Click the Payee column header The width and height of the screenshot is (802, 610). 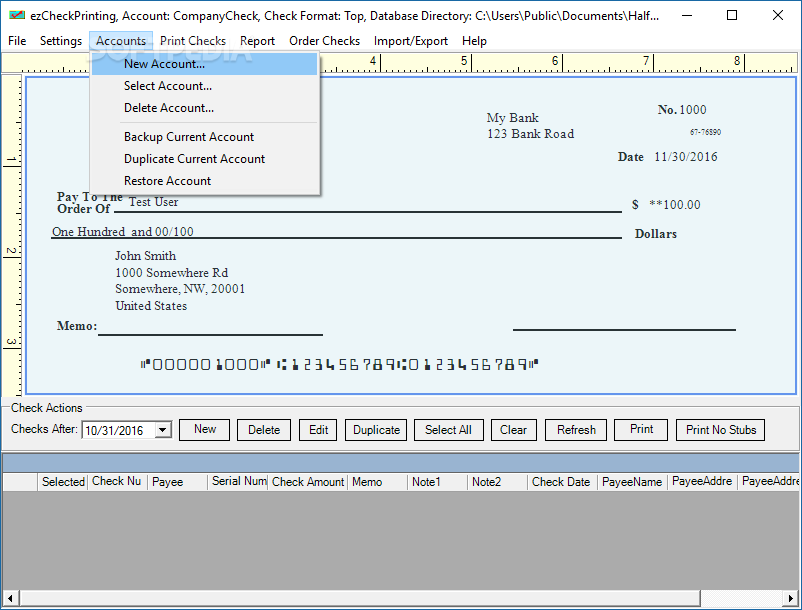pyautogui.click(x=177, y=482)
